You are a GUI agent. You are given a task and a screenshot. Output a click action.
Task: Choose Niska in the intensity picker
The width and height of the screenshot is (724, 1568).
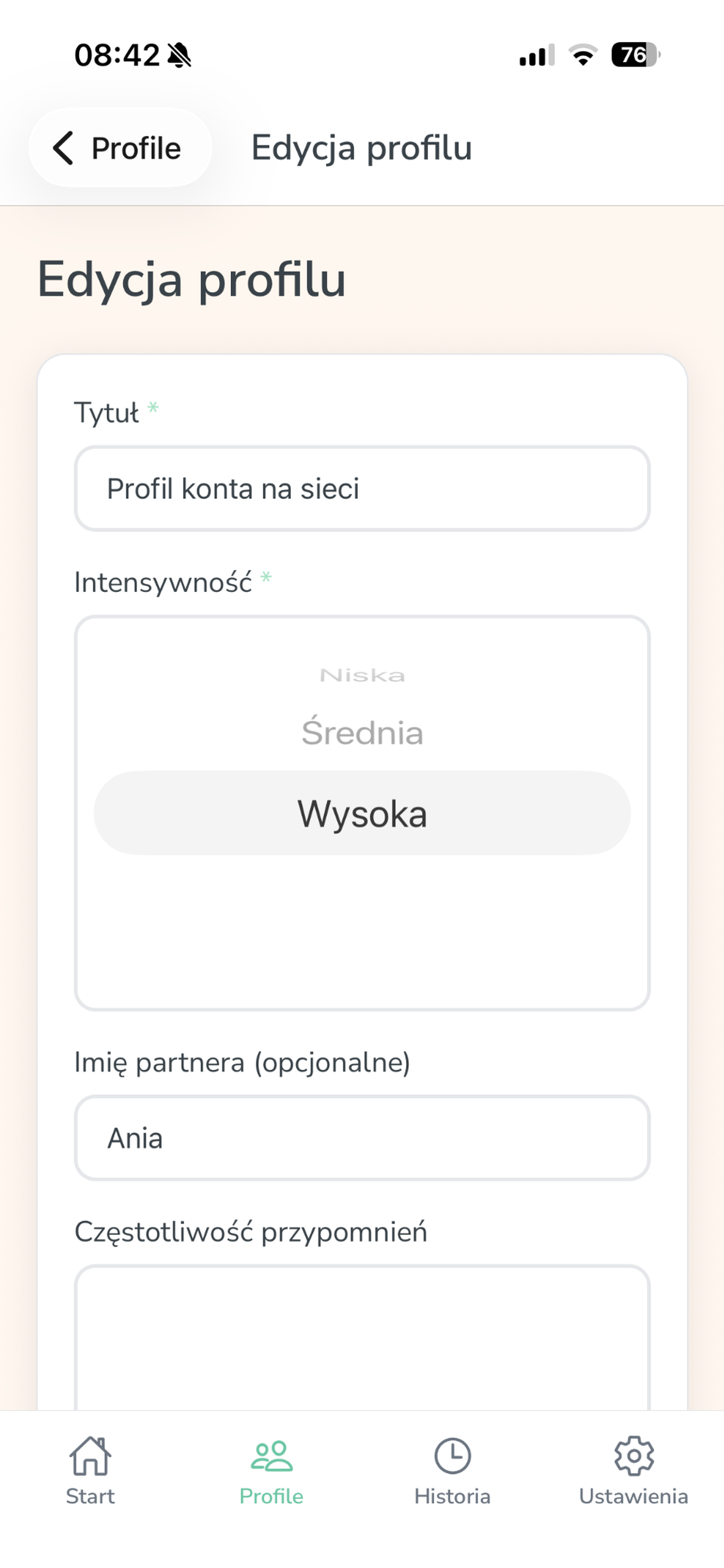(362, 675)
